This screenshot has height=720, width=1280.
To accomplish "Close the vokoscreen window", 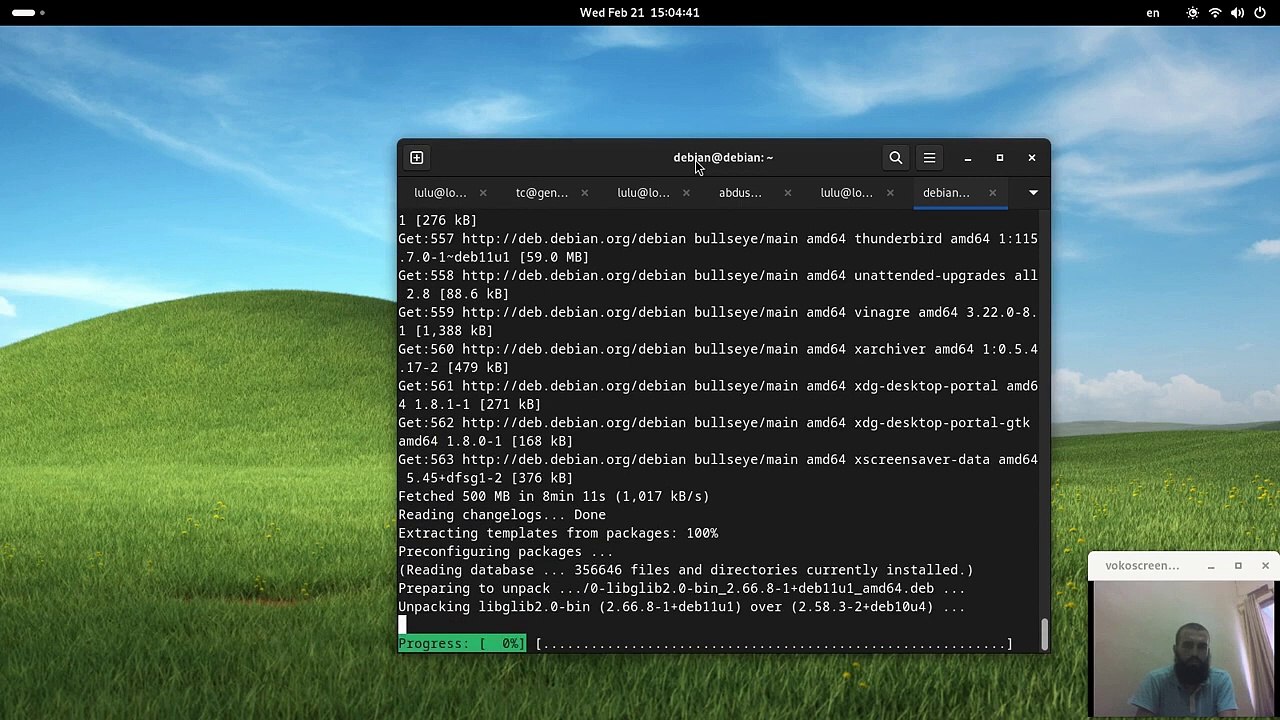I will coord(1265,566).
